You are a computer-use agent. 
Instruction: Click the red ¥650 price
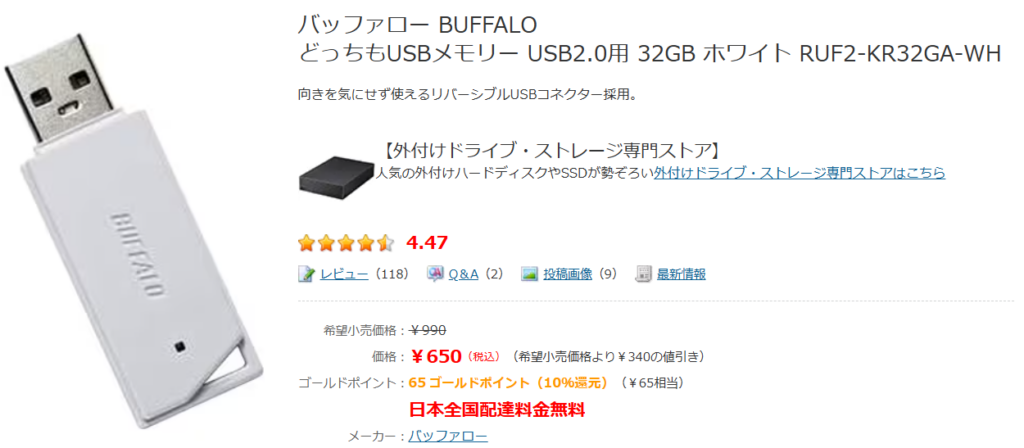pyautogui.click(x=436, y=356)
